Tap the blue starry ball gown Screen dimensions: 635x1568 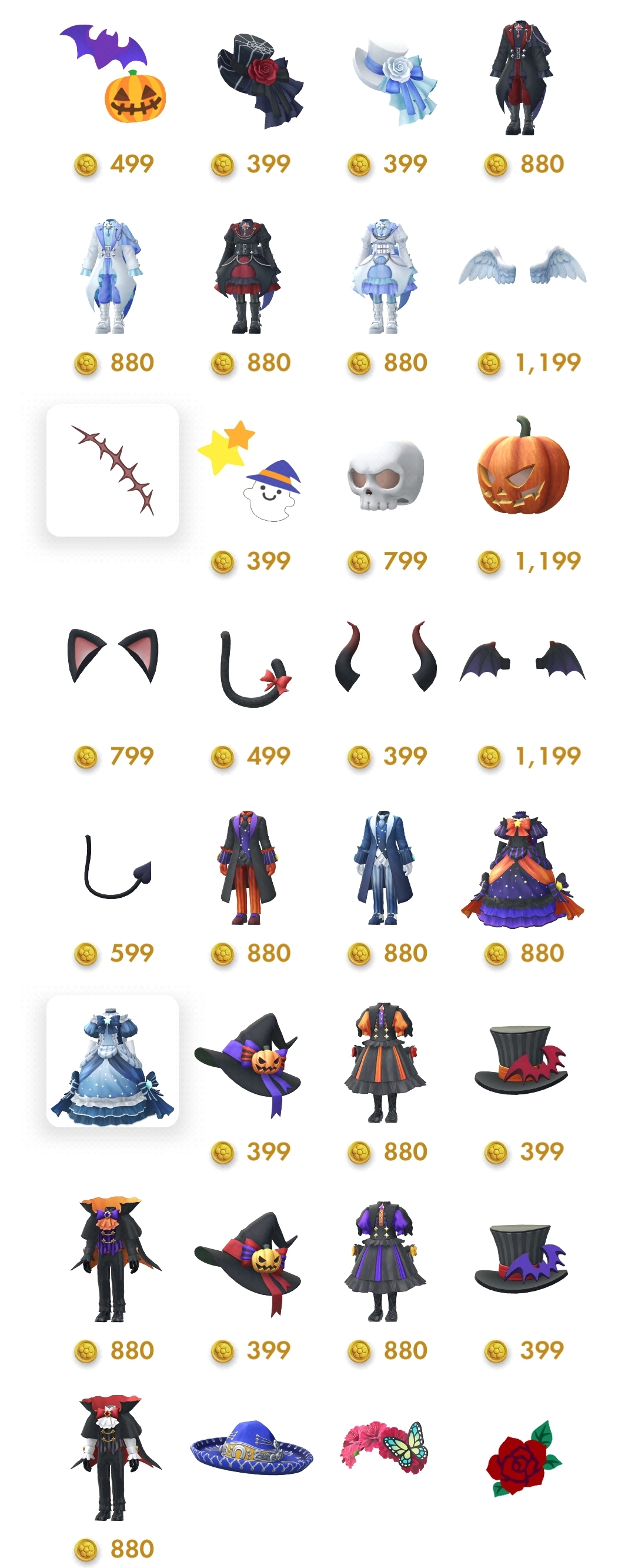click(112, 1061)
